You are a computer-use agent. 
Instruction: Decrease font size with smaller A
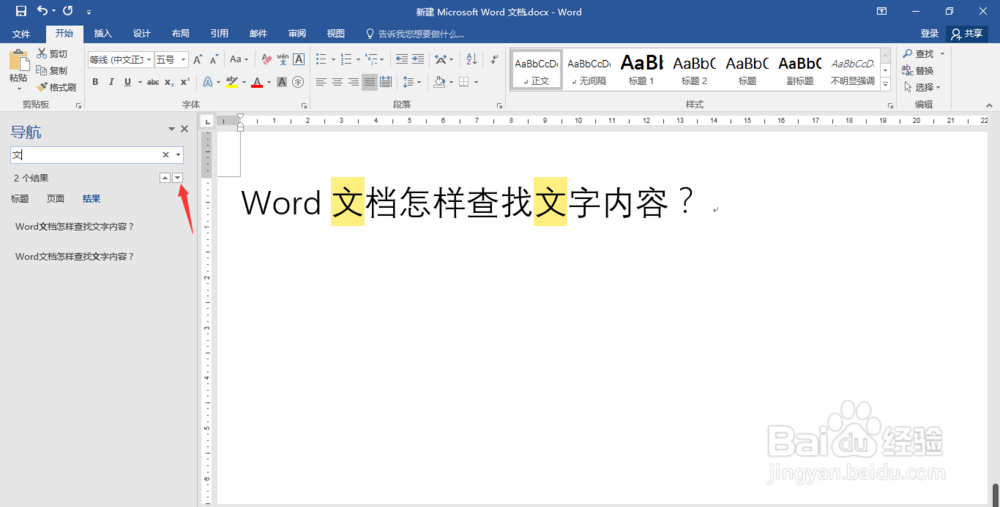(x=214, y=59)
